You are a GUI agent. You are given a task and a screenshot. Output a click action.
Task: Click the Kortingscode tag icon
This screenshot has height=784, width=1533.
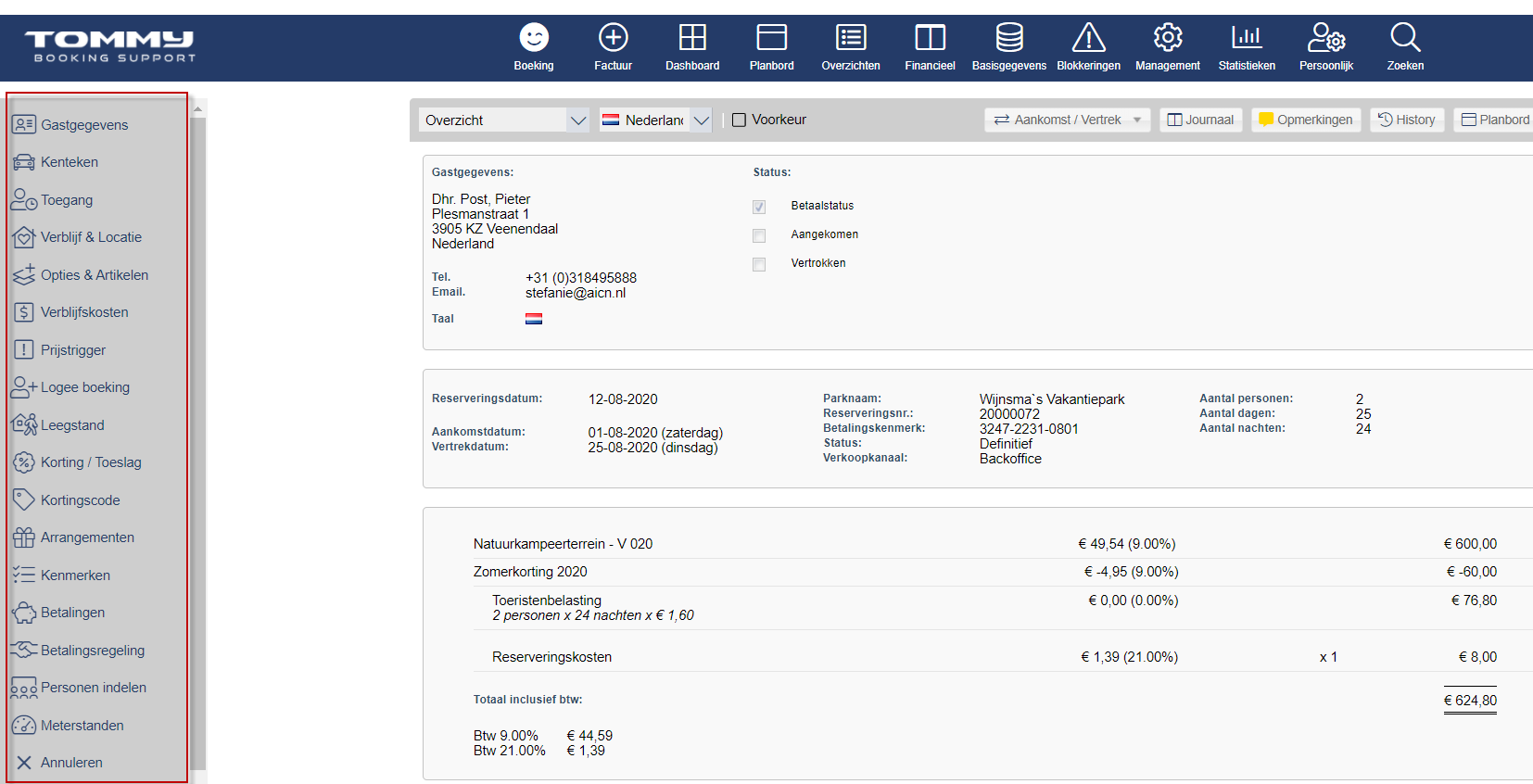[x=24, y=499]
